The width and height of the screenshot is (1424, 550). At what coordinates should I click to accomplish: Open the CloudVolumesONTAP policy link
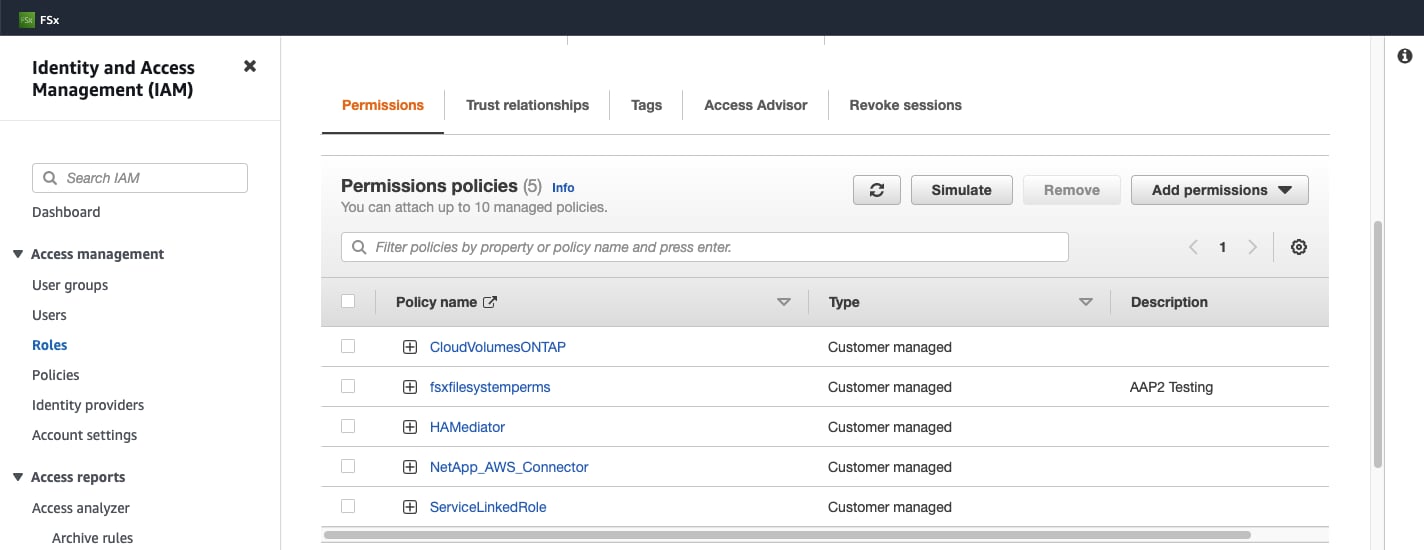[x=498, y=347]
